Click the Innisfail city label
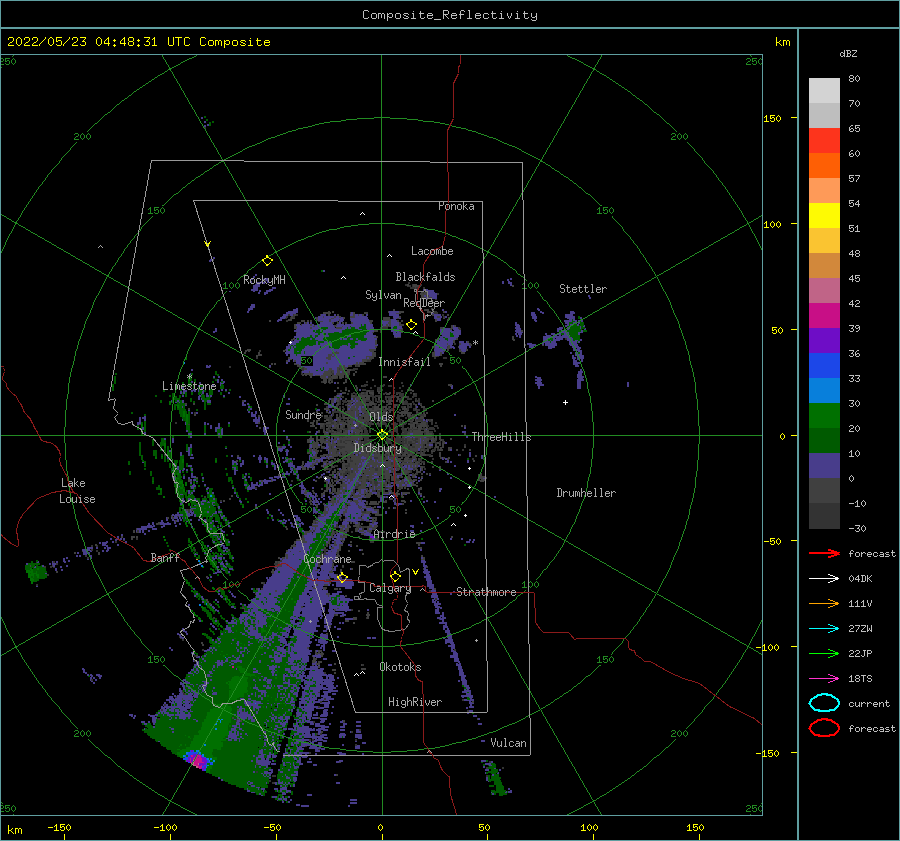Viewport: 900px width, 841px height. click(404, 362)
